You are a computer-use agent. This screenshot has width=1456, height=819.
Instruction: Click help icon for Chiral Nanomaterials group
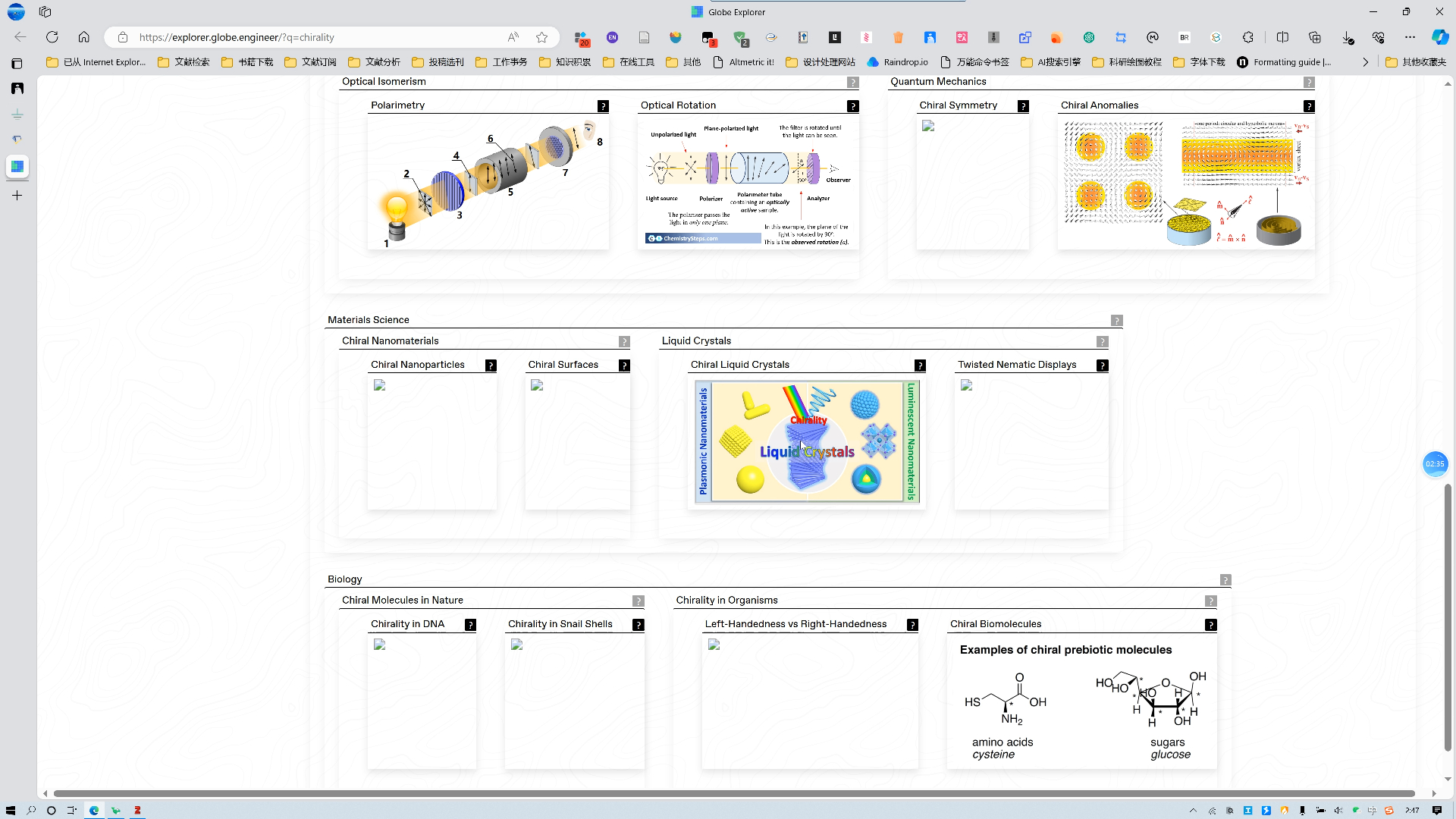pyautogui.click(x=624, y=342)
